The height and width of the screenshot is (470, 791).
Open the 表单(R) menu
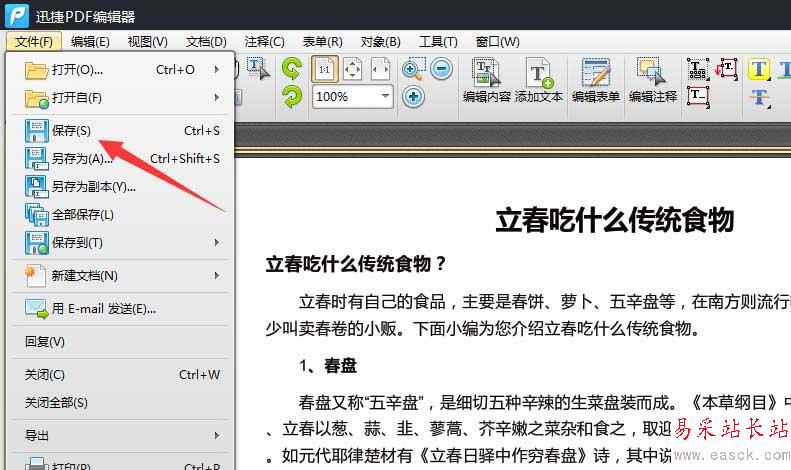coord(322,41)
